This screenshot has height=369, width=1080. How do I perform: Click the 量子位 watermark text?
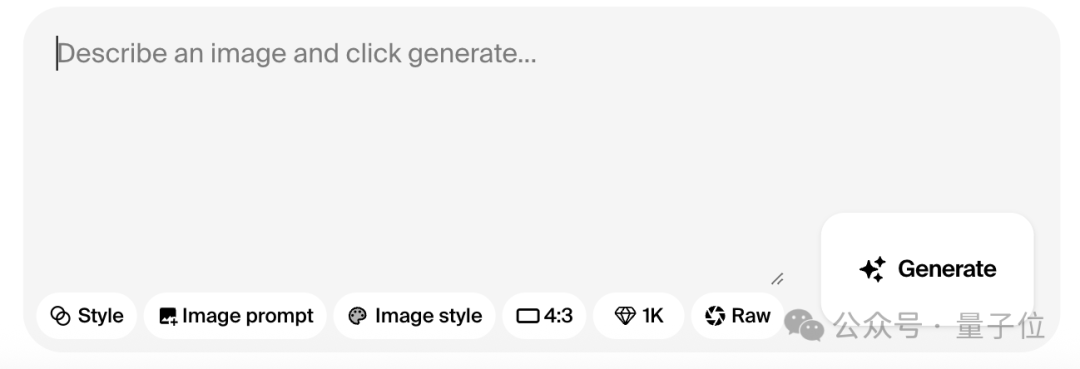pos(1001,326)
